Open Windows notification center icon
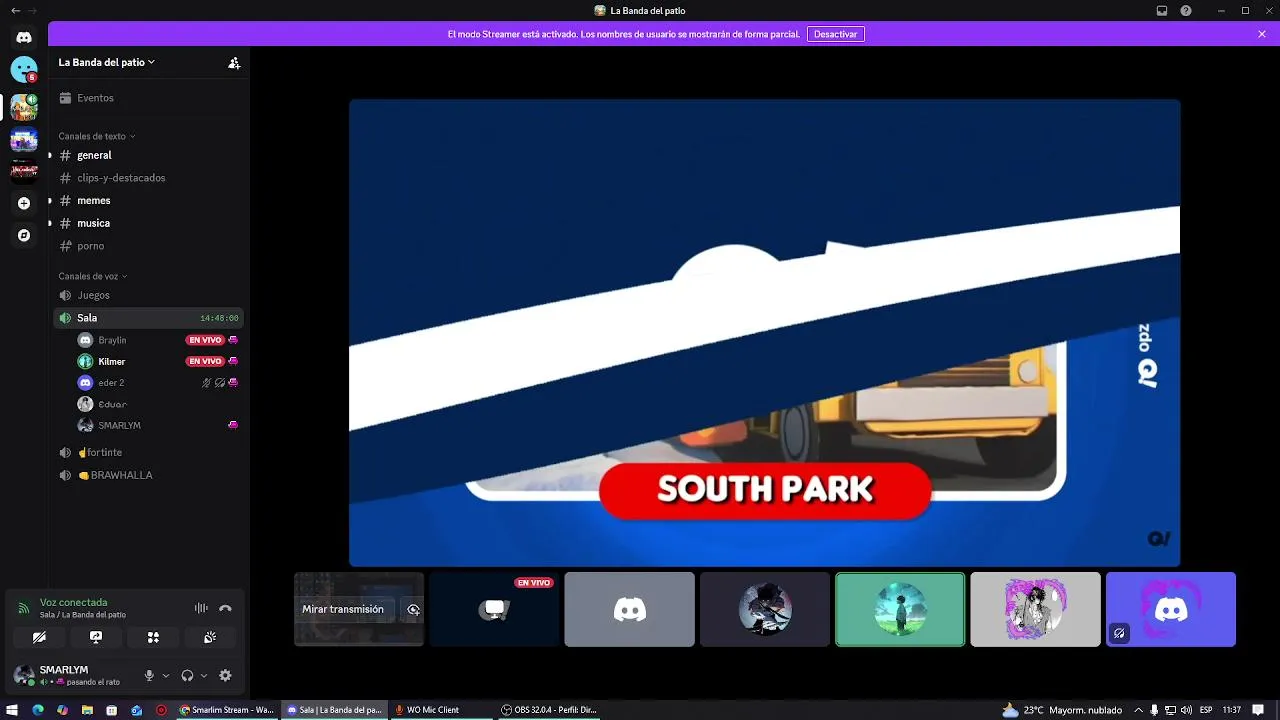1280x720 pixels. pyautogui.click(x=1259, y=710)
